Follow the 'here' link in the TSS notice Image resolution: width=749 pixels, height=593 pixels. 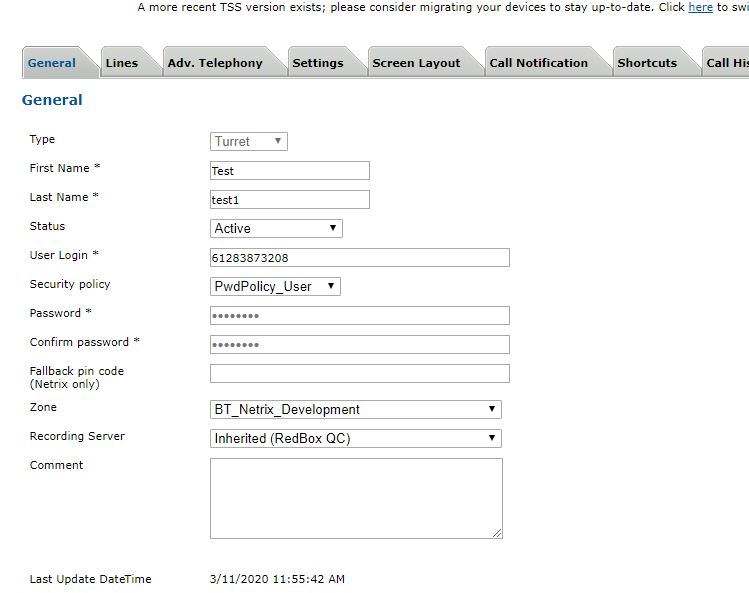[700, 7]
